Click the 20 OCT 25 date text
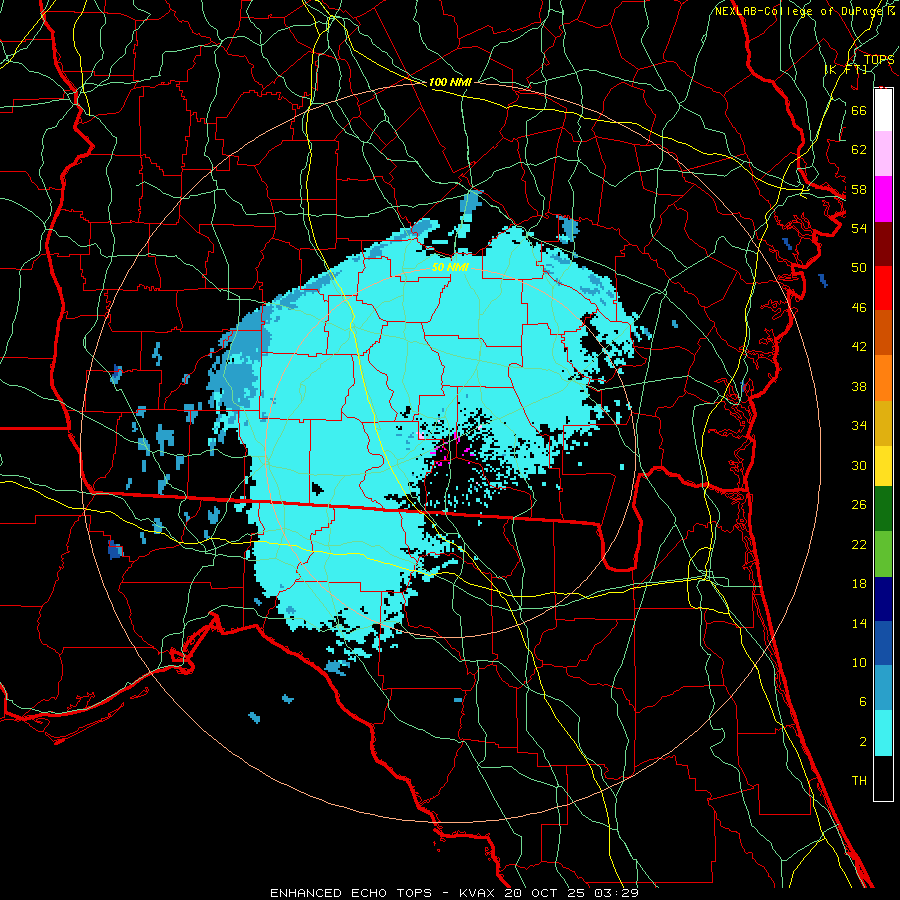Image resolution: width=900 pixels, height=900 pixels. click(x=546, y=893)
